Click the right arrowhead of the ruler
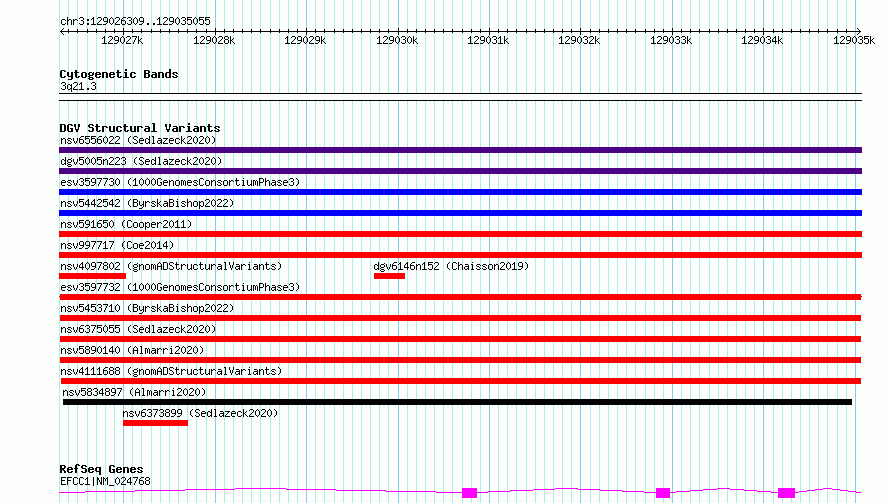The image size is (890, 503). (859, 31)
